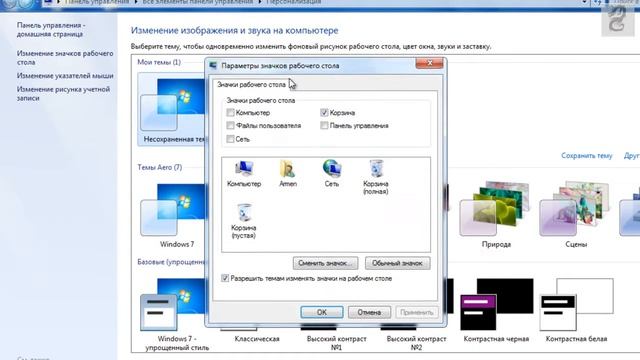The height and width of the screenshot is (360, 640).
Task: Click the Мои темы (1) heading
Action: point(159,62)
